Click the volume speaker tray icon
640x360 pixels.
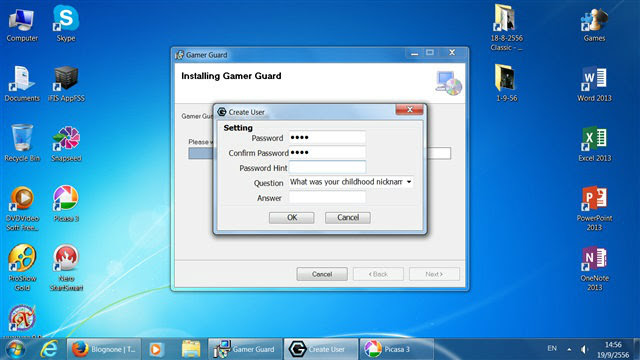584,349
